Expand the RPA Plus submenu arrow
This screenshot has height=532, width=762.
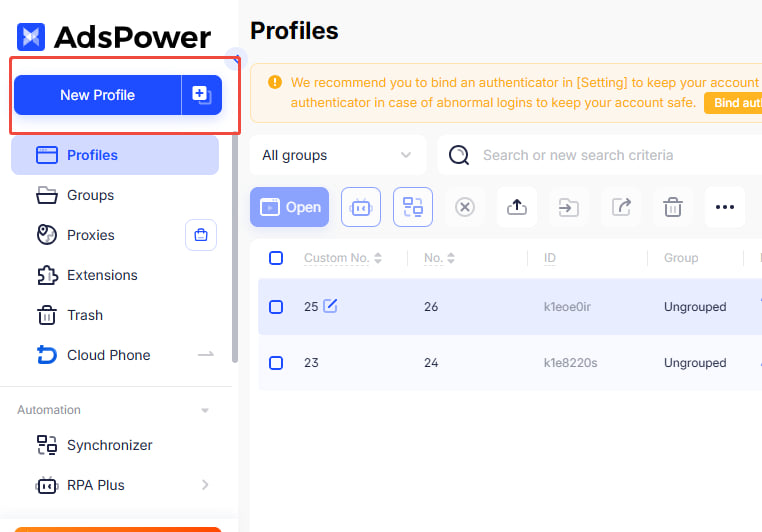205,485
